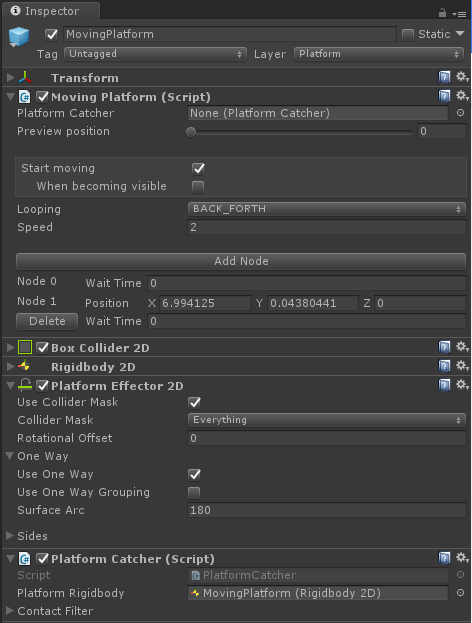Open Transform component help reference icon
This screenshot has height=623, width=472.
[x=444, y=77]
